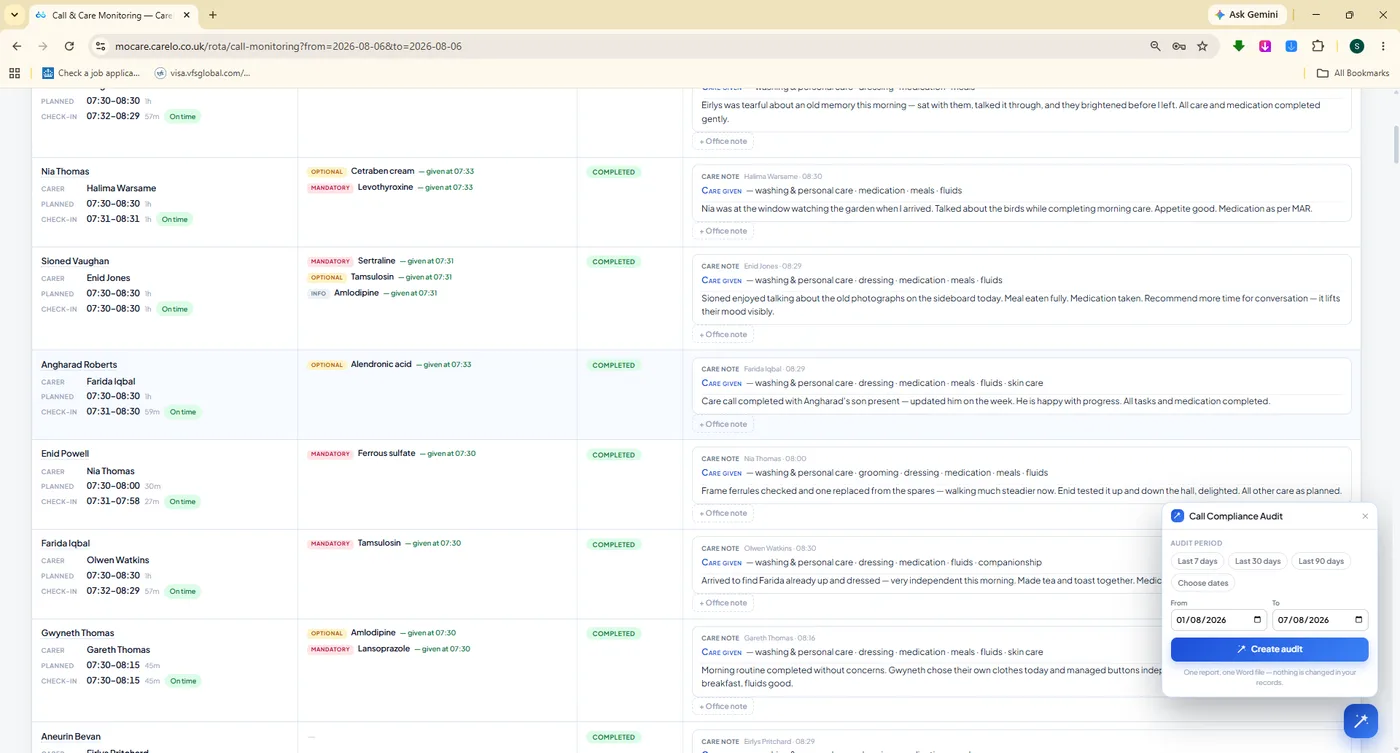Click client name Sioned Vaughan
The image size is (1400, 753).
(75, 261)
